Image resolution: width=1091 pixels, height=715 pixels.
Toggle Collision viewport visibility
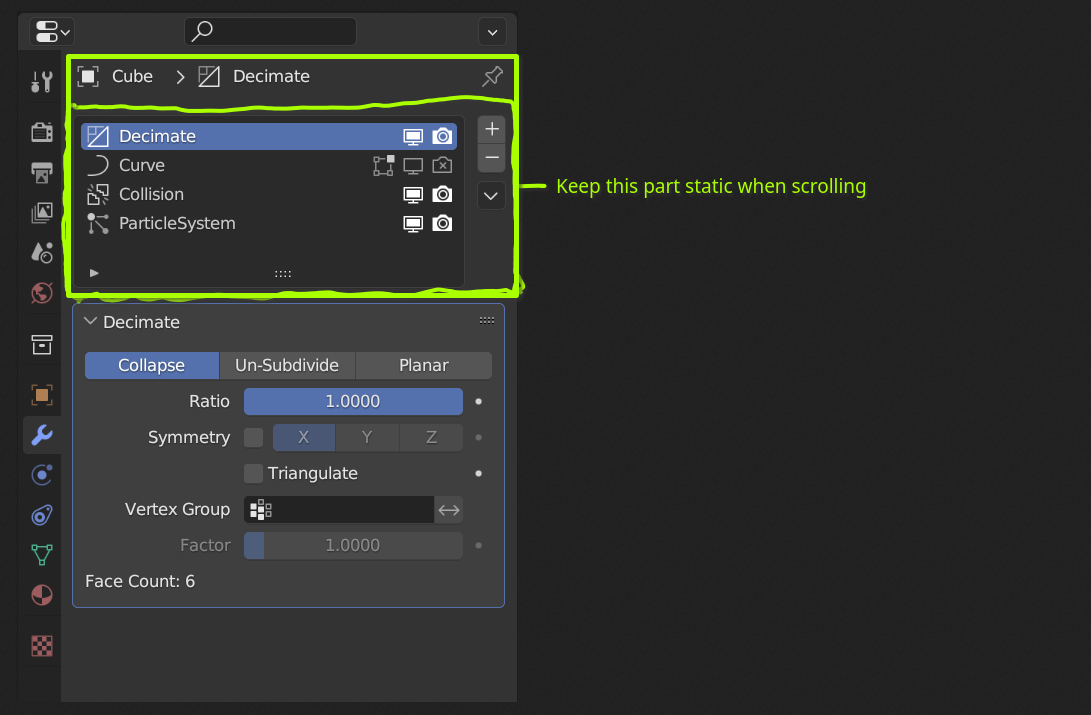413,195
